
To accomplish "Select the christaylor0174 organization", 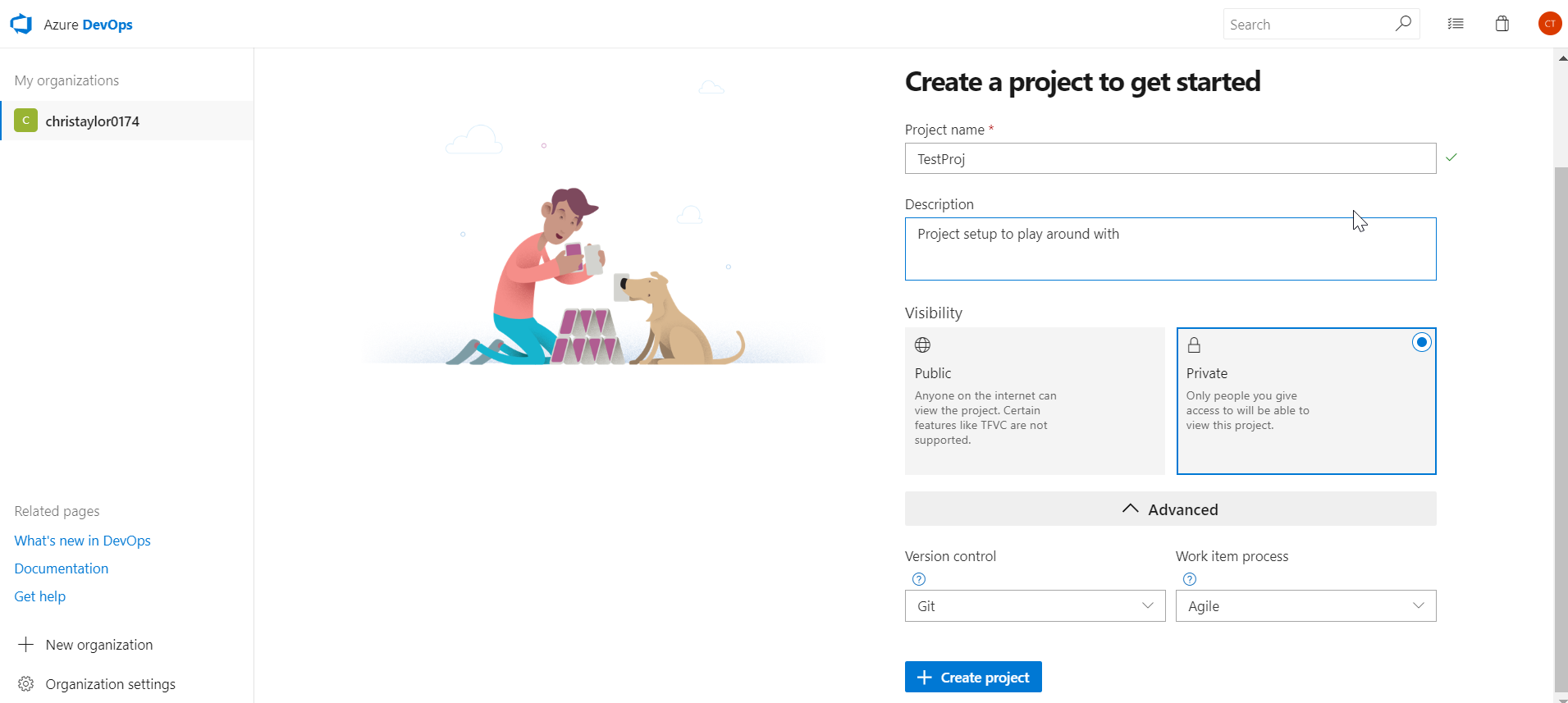I will click(x=92, y=121).
